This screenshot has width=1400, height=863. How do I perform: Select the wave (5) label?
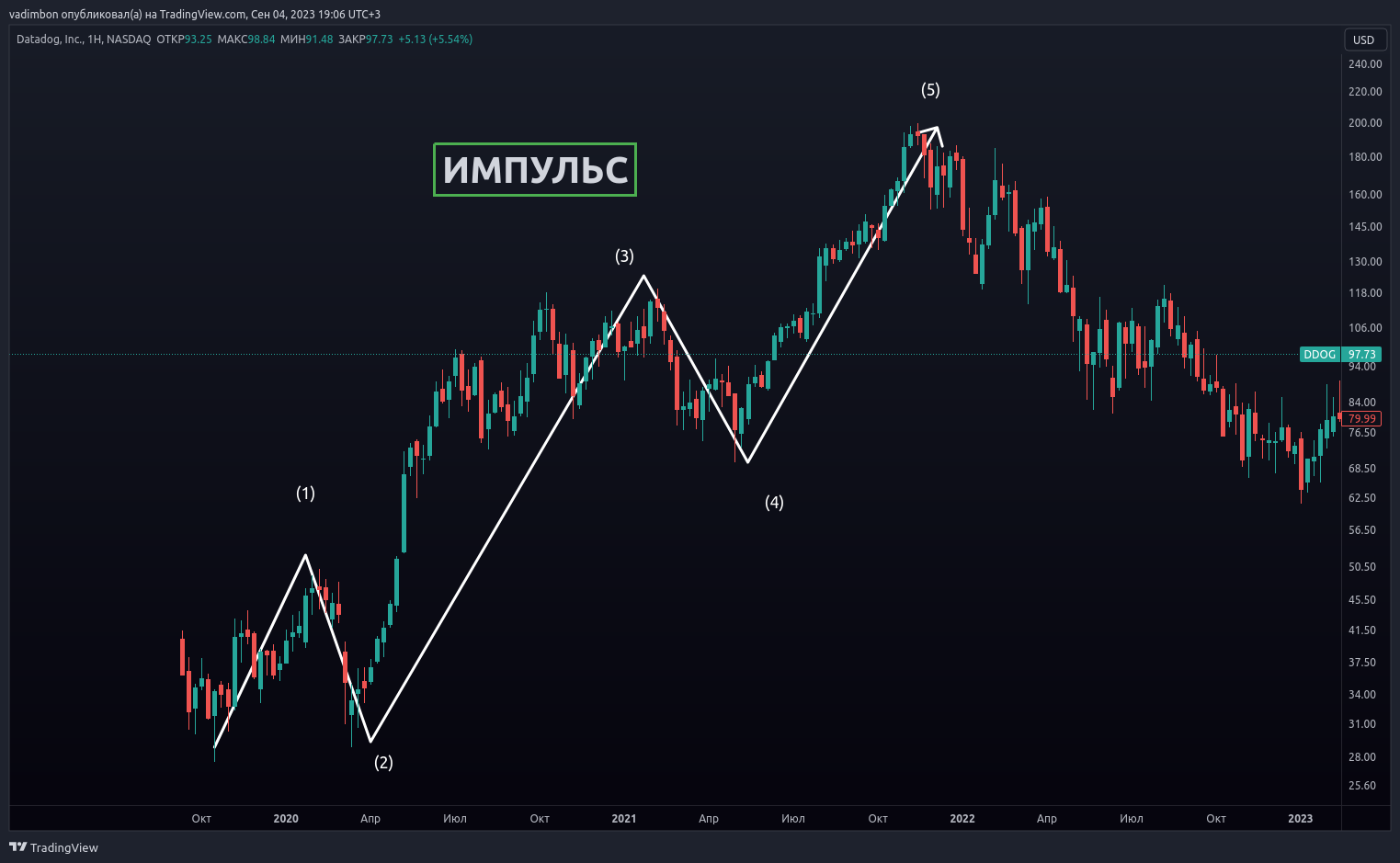pos(930,90)
